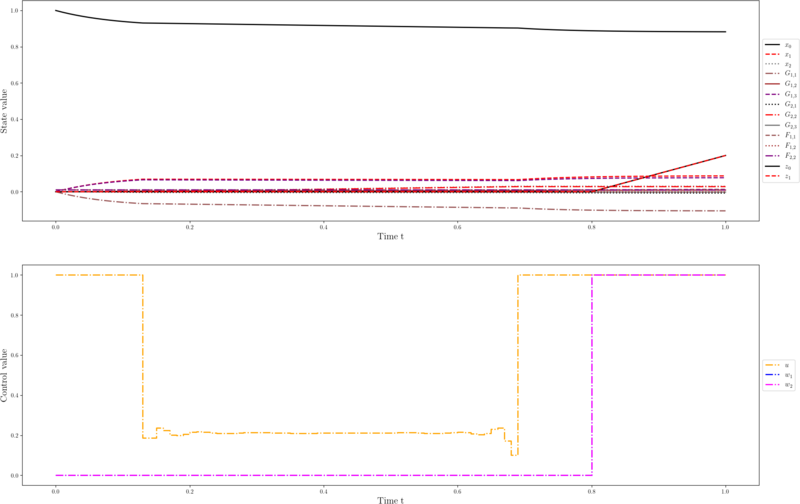This screenshot has height=504, width=800.
Task: Select the G₂,₃ legend entry
Action: click(x=781, y=125)
